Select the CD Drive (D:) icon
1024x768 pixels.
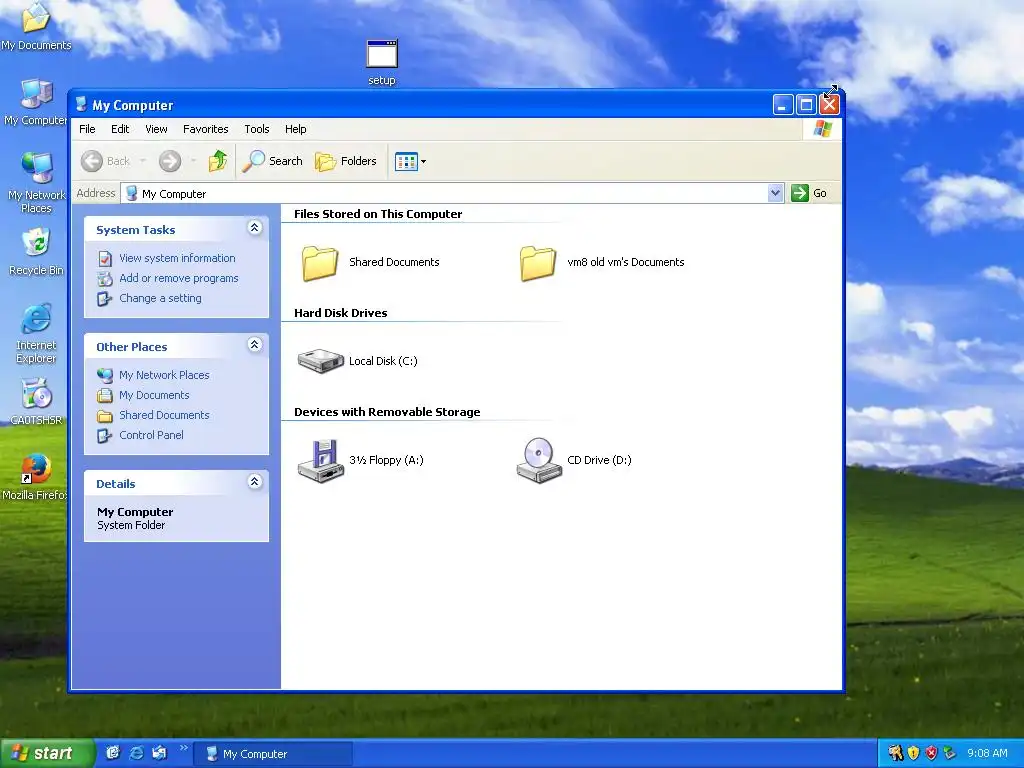539,460
